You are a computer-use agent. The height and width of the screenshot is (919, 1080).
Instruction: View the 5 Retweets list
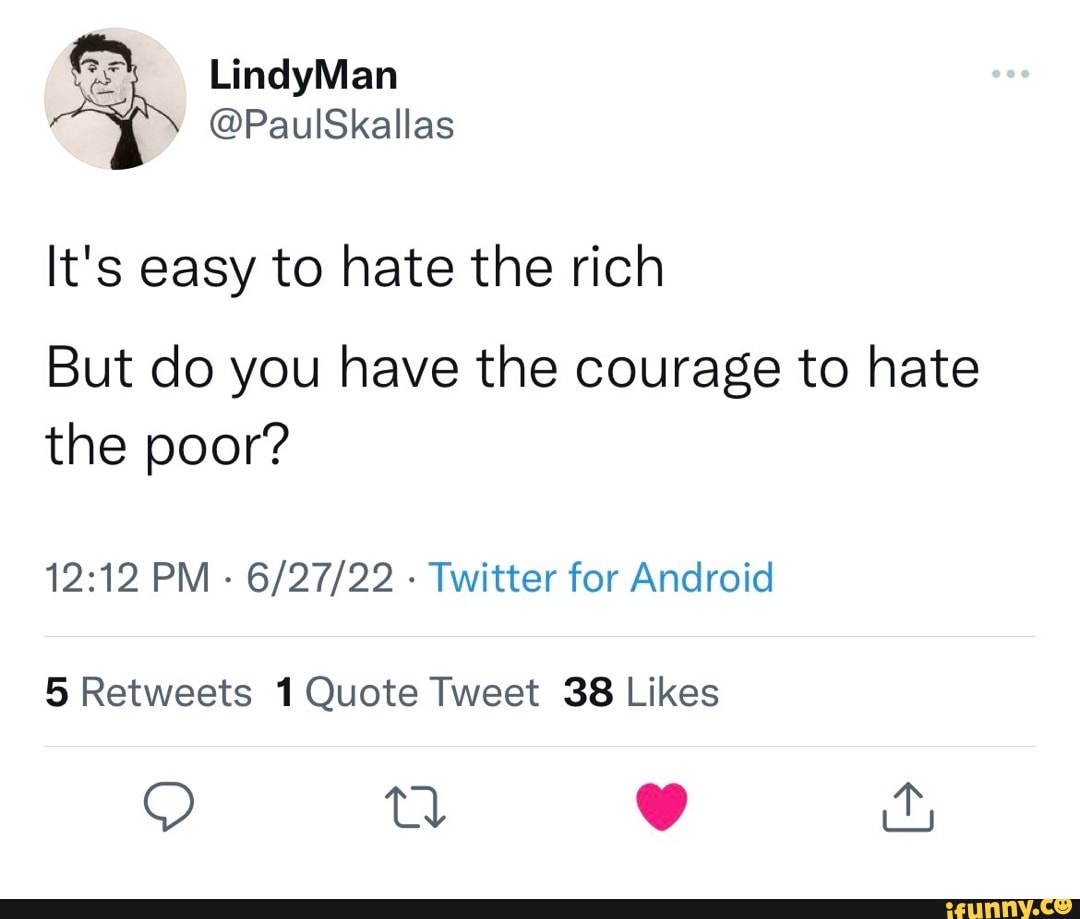149,692
